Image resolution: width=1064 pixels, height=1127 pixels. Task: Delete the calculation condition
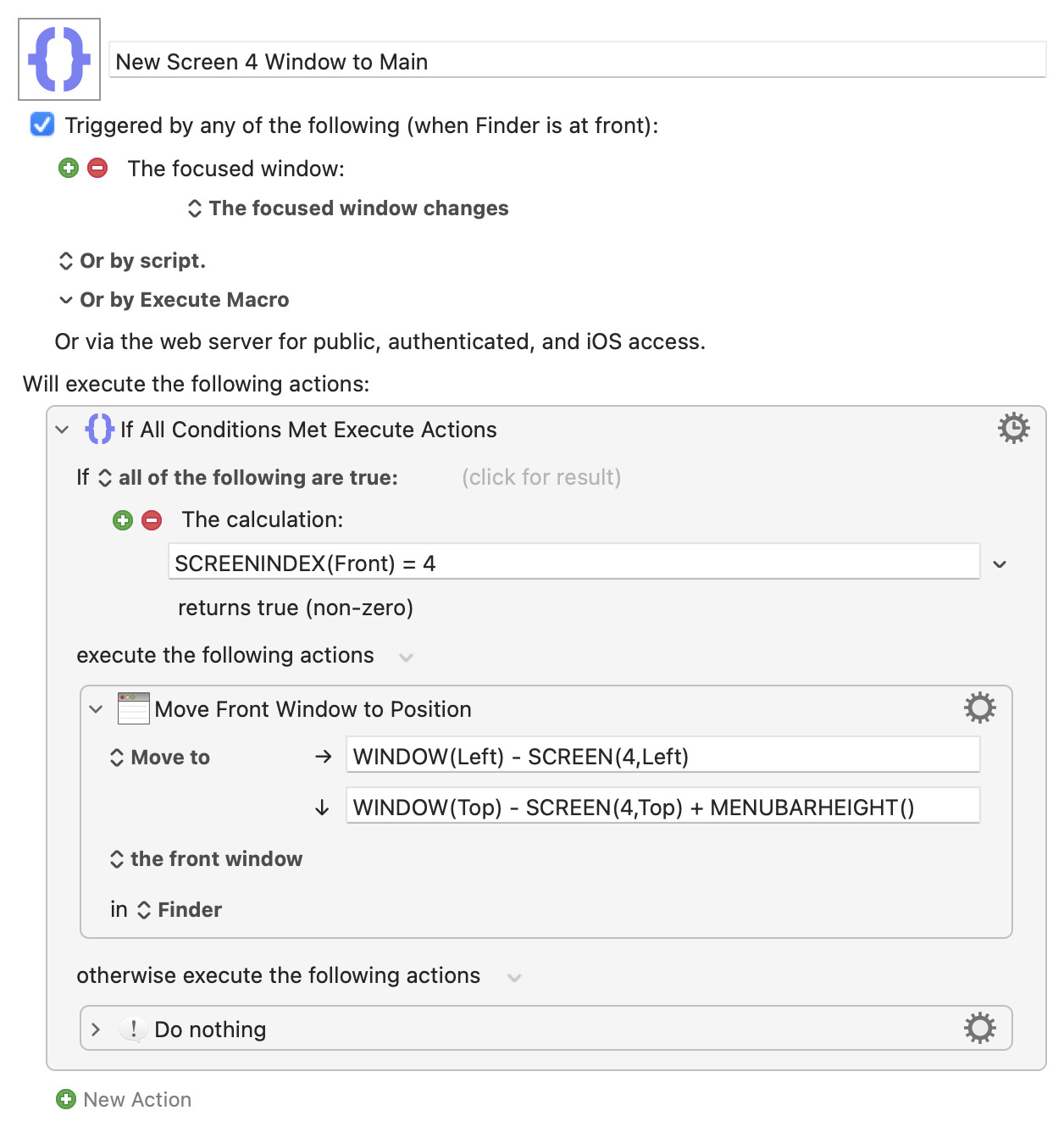pyautogui.click(x=152, y=519)
